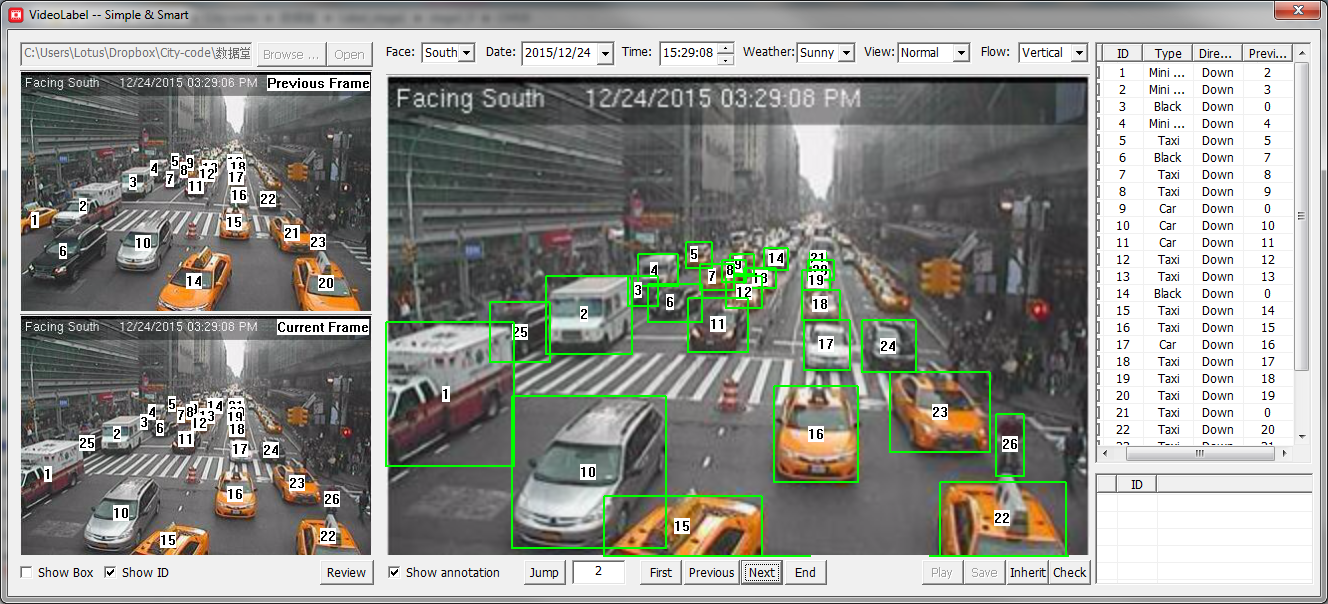1328x604 pixels.
Task: Open the Flow dropdown set to Vertical
Action: (x=1078, y=53)
